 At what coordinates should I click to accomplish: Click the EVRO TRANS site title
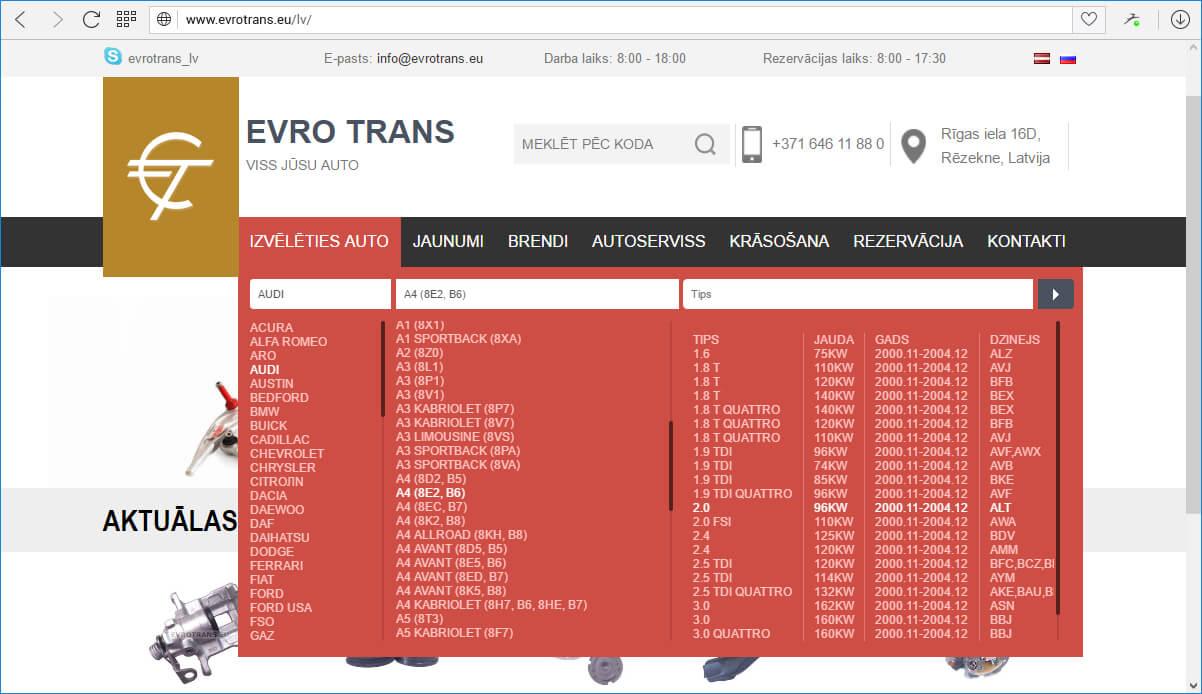(350, 131)
